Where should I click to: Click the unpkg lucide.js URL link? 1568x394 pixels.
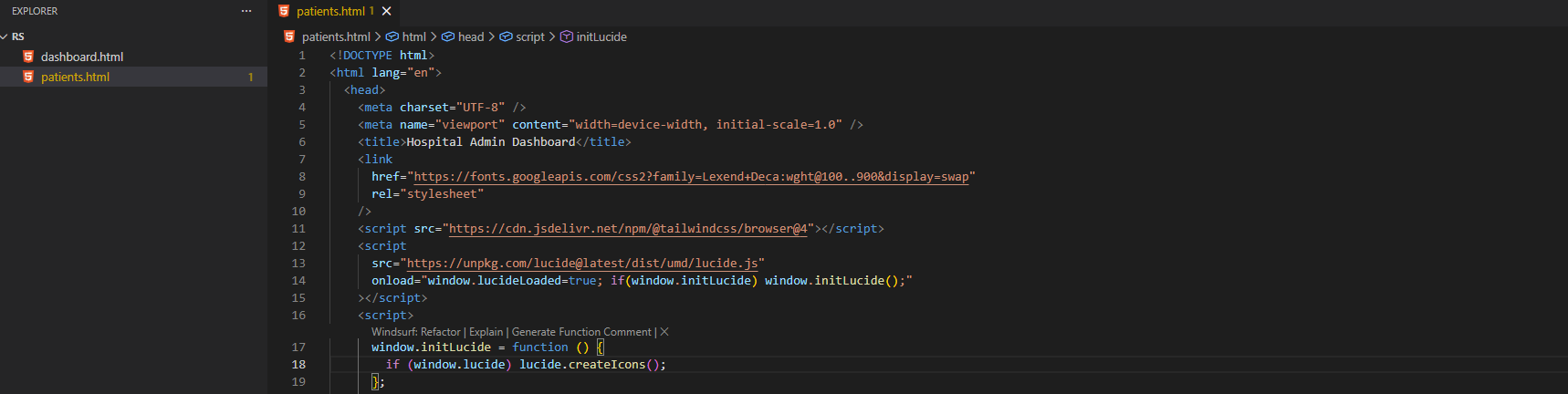pos(582,264)
